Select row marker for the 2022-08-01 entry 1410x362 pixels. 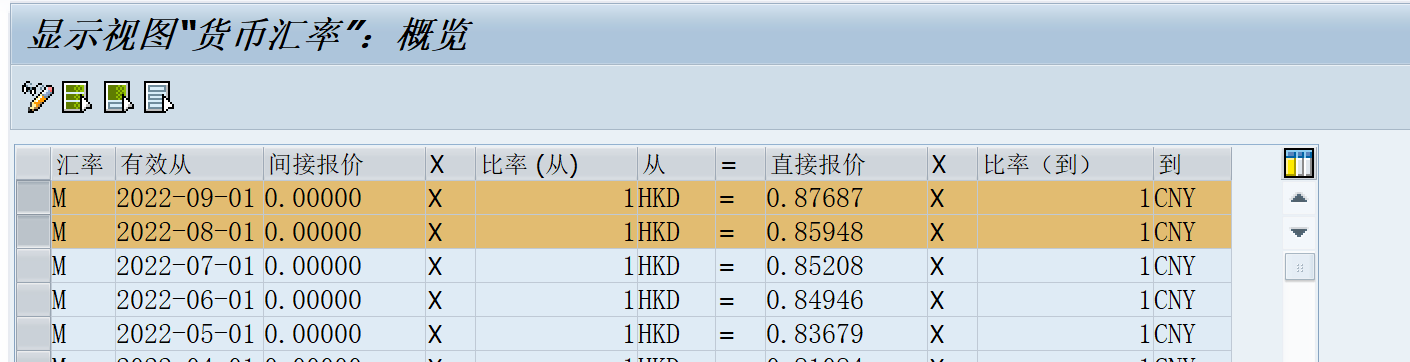pyautogui.click(x=34, y=232)
